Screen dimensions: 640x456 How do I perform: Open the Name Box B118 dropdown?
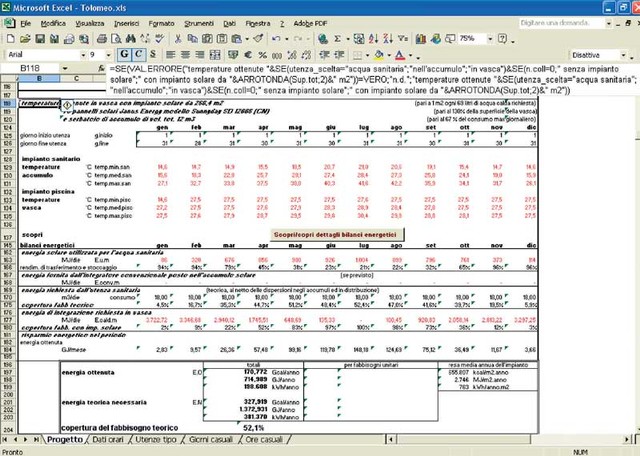pos(64,68)
